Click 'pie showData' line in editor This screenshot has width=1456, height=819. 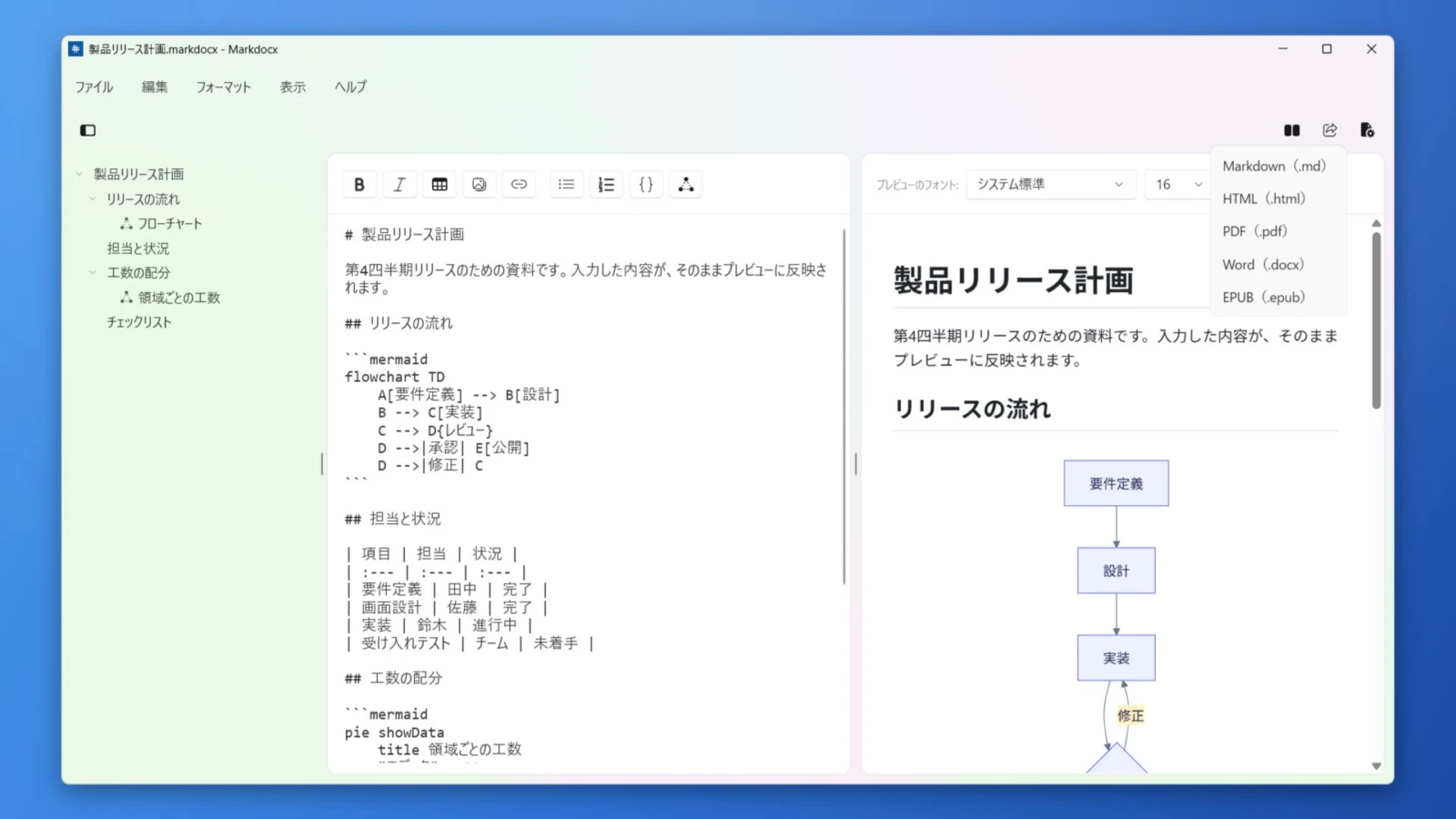tap(395, 733)
